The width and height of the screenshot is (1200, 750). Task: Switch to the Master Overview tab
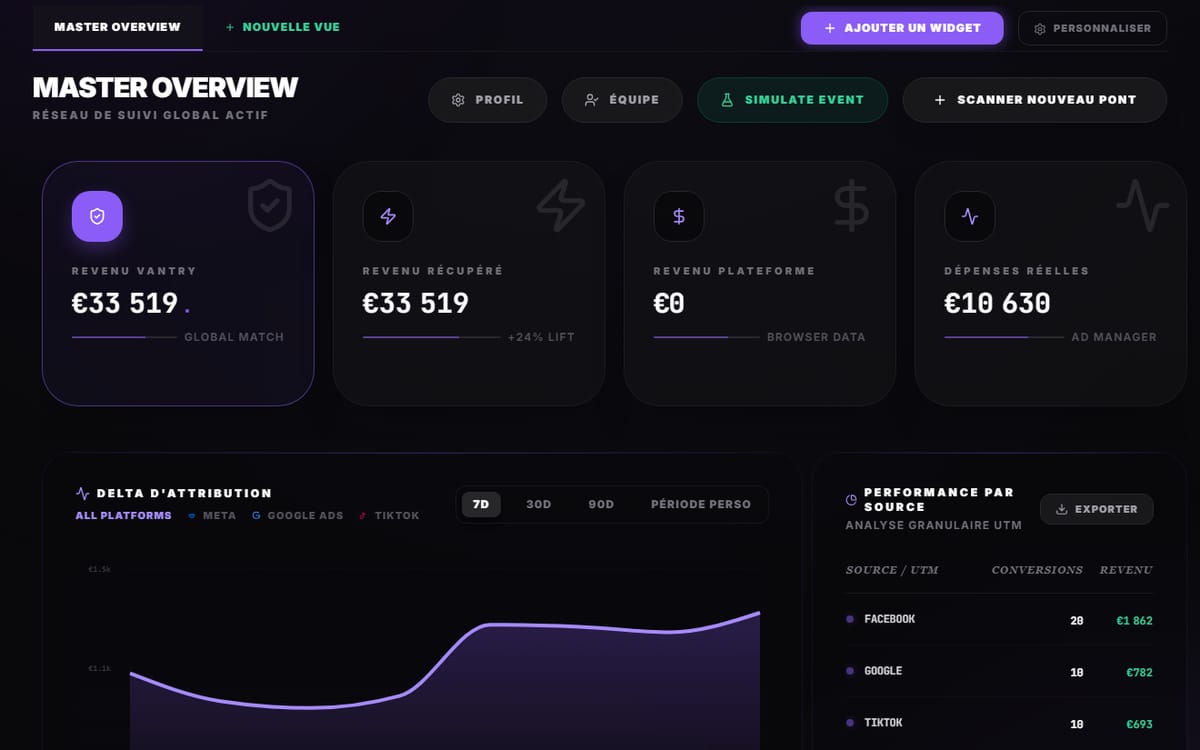[117, 27]
